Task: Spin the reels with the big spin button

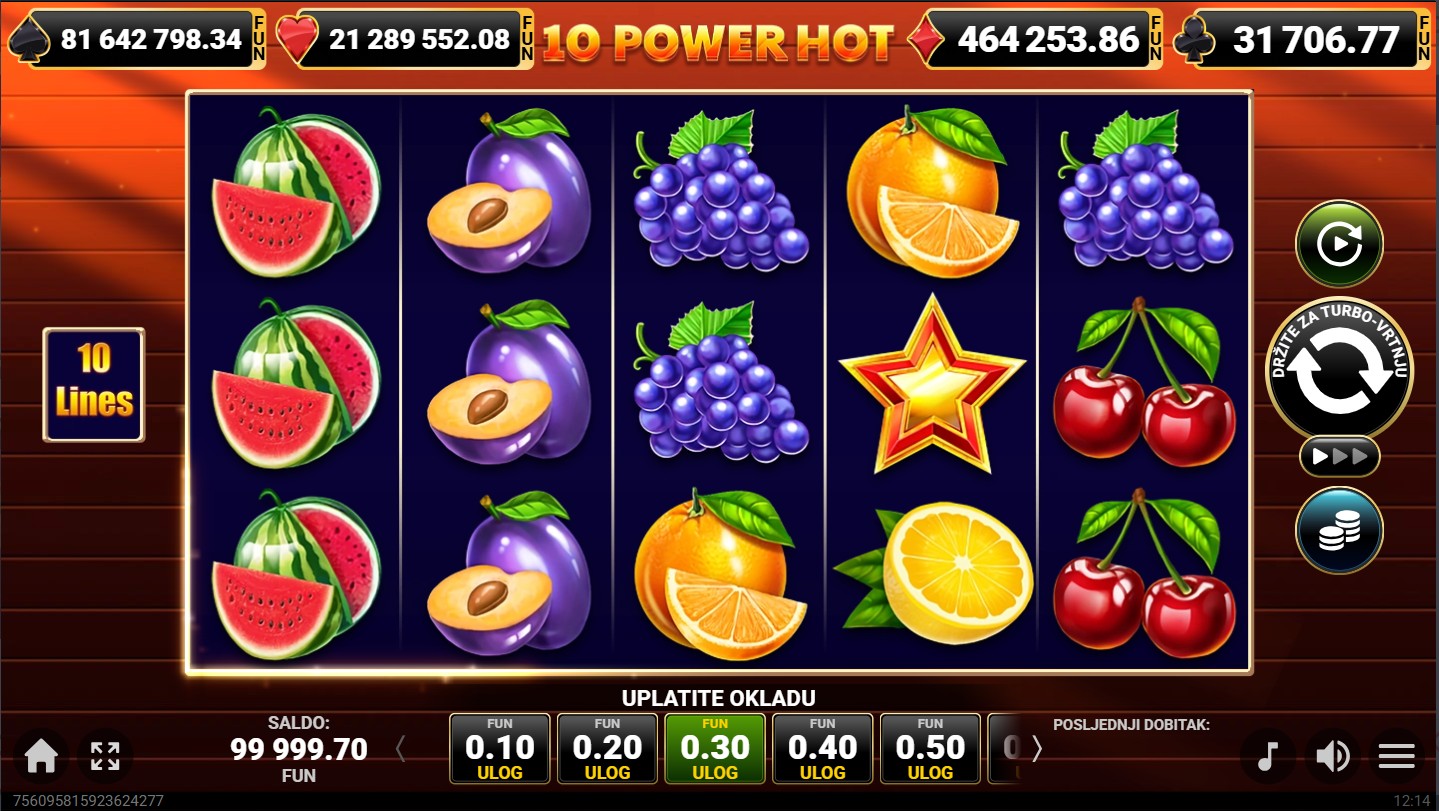Action: coord(1339,369)
